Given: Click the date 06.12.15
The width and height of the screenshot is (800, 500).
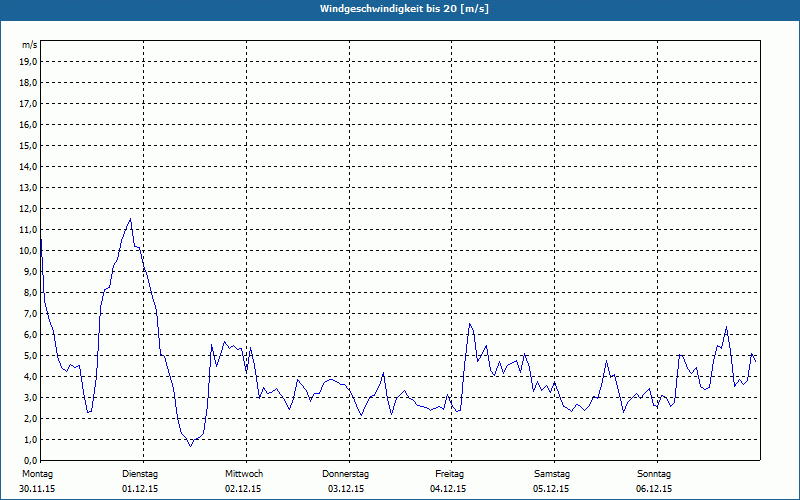Looking at the screenshot, I should coord(654,489).
